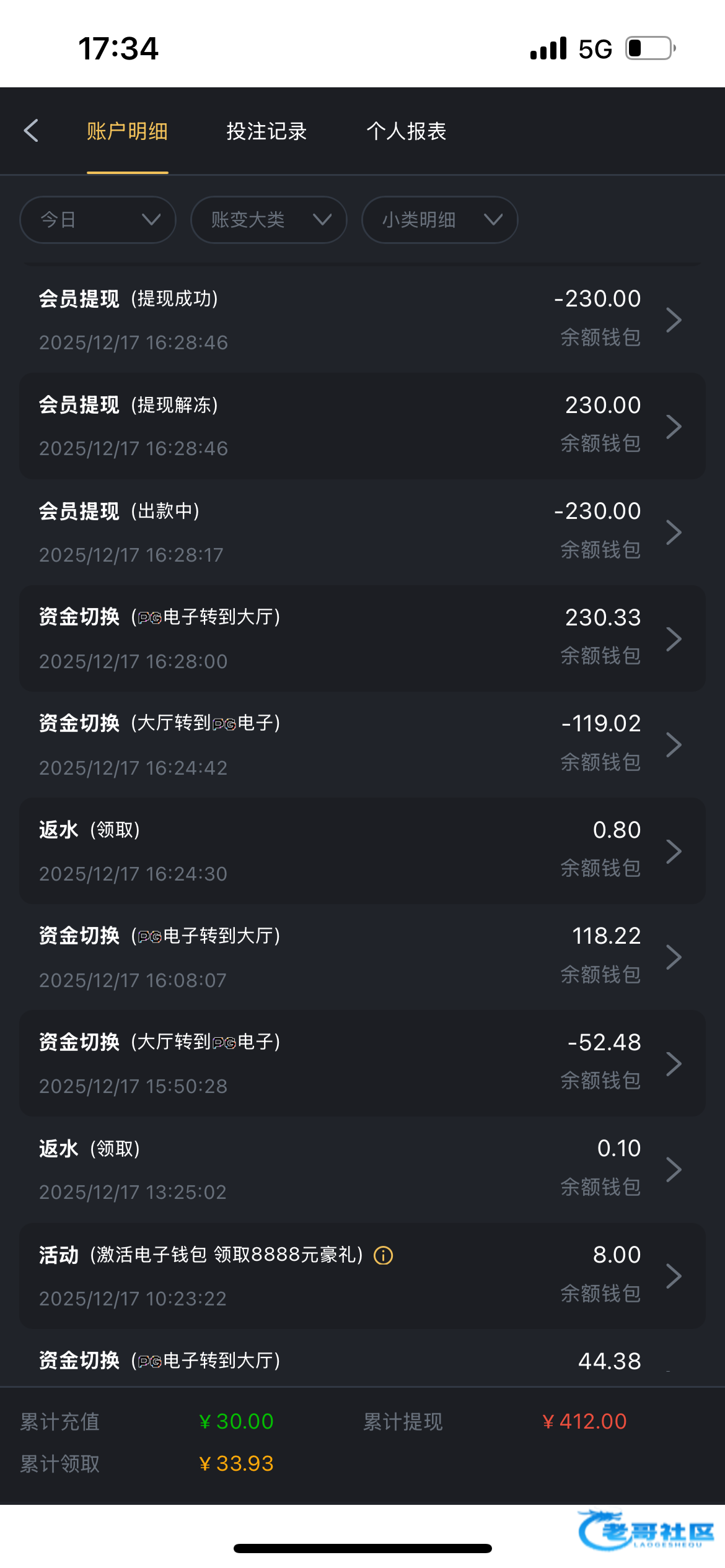Image resolution: width=725 pixels, height=1568 pixels.
Task: Tap the back arrow icon
Action: pyautogui.click(x=31, y=131)
